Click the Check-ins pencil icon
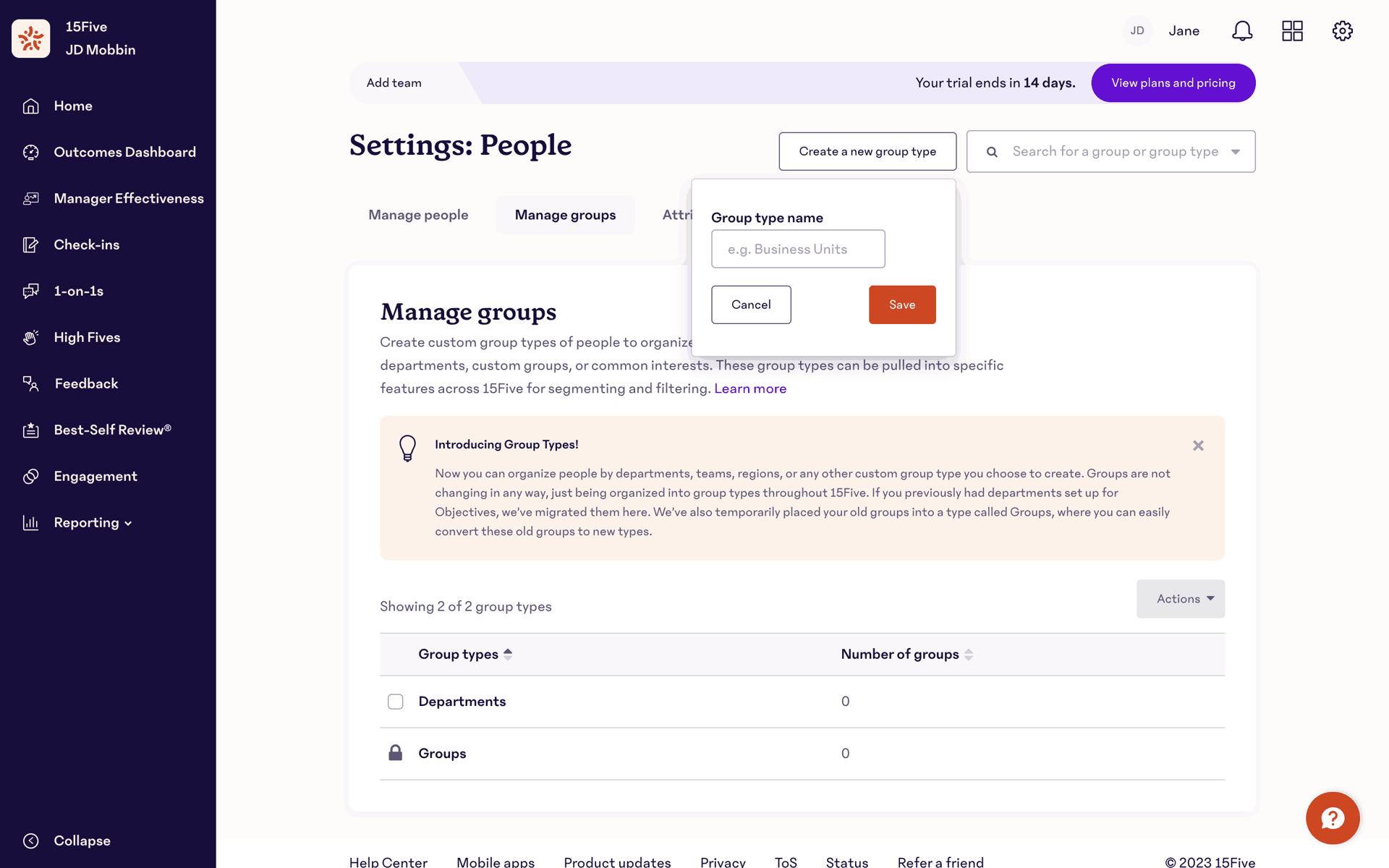The width and height of the screenshot is (1389, 868). coord(30,245)
